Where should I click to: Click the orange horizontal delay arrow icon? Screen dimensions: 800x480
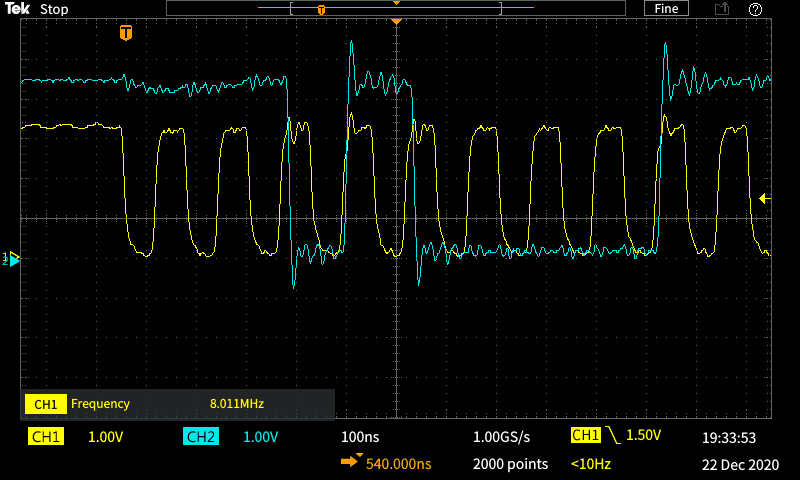[x=351, y=463]
